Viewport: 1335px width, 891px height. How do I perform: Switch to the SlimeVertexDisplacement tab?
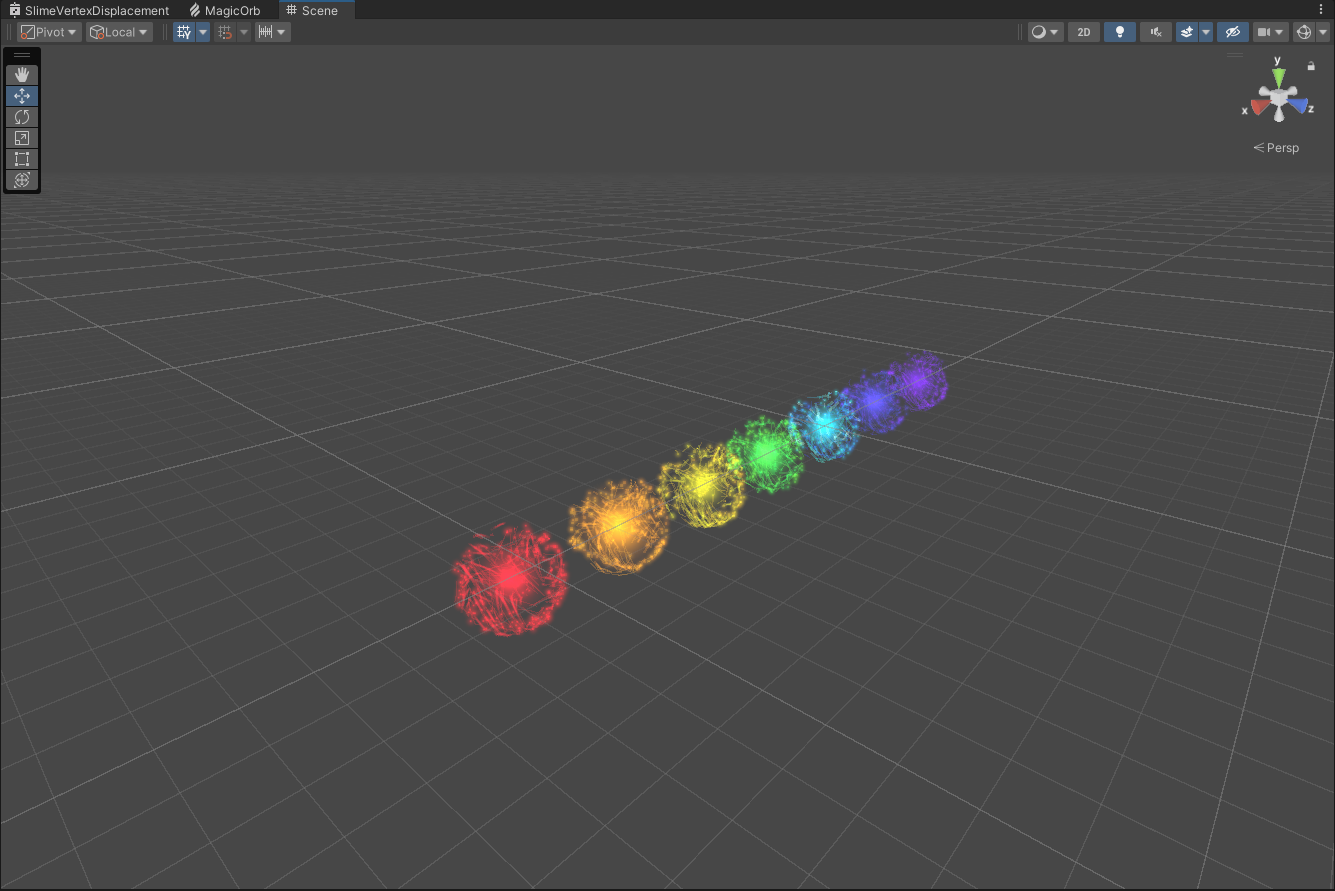(89, 10)
